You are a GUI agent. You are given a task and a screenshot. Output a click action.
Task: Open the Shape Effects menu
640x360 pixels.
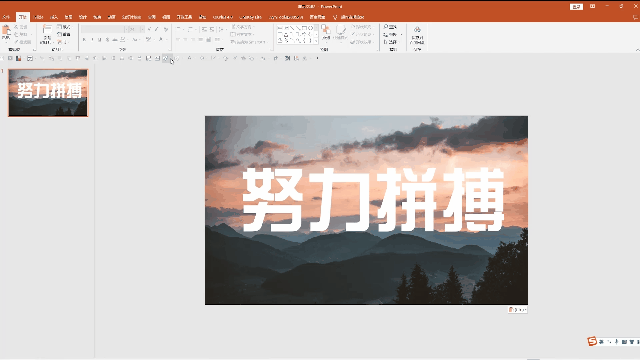point(362,42)
